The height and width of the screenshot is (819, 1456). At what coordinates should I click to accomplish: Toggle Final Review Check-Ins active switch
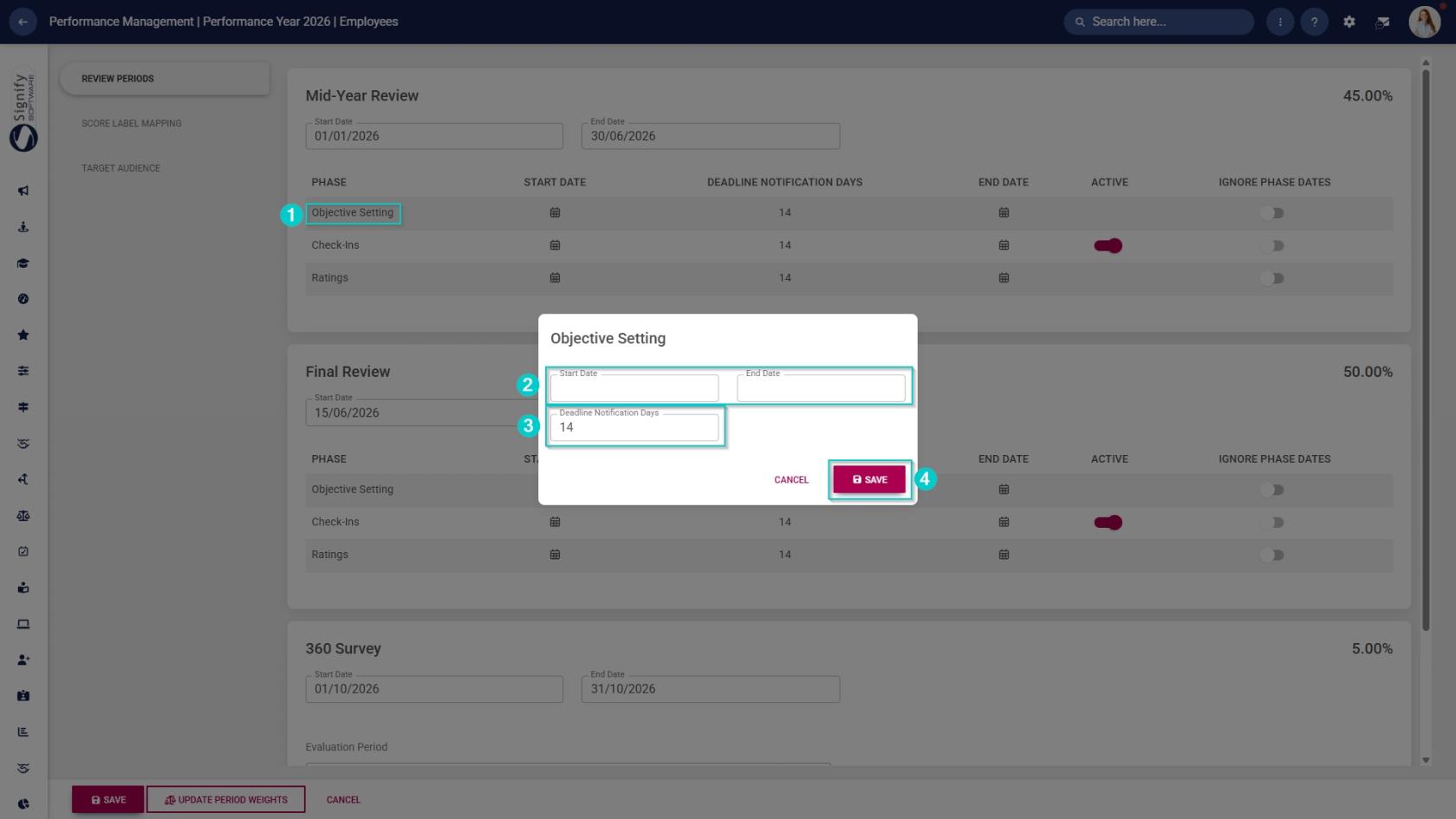[1108, 523]
